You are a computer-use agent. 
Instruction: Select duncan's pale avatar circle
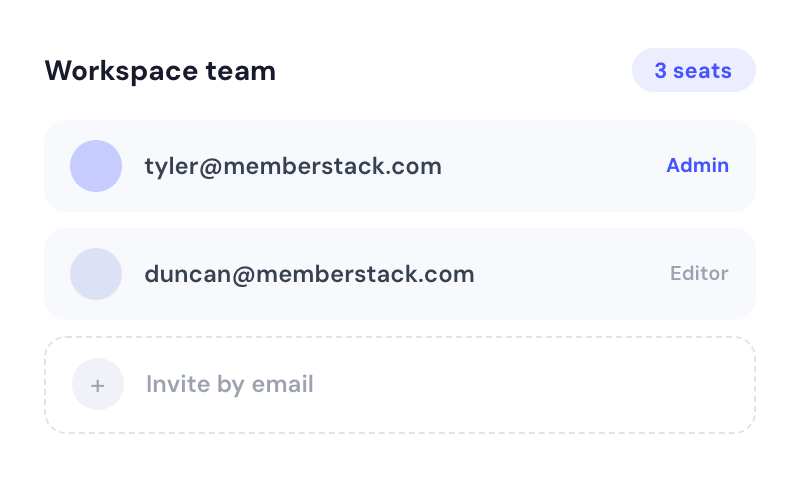pyautogui.click(x=96, y=274)
